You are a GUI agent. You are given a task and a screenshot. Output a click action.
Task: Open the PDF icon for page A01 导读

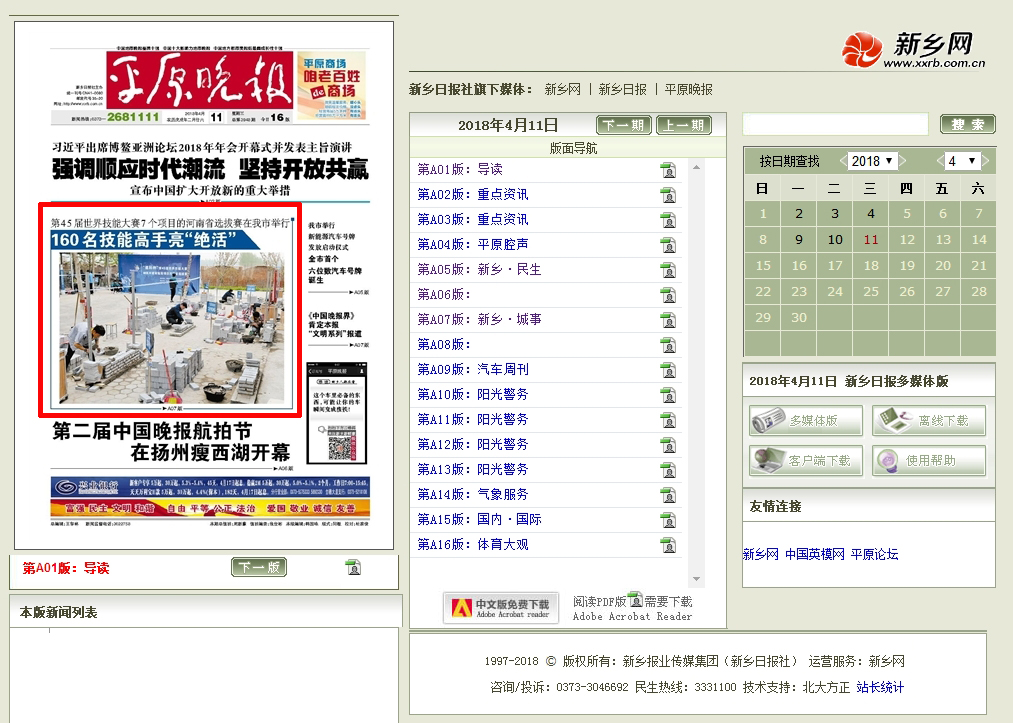coord(668,170)
